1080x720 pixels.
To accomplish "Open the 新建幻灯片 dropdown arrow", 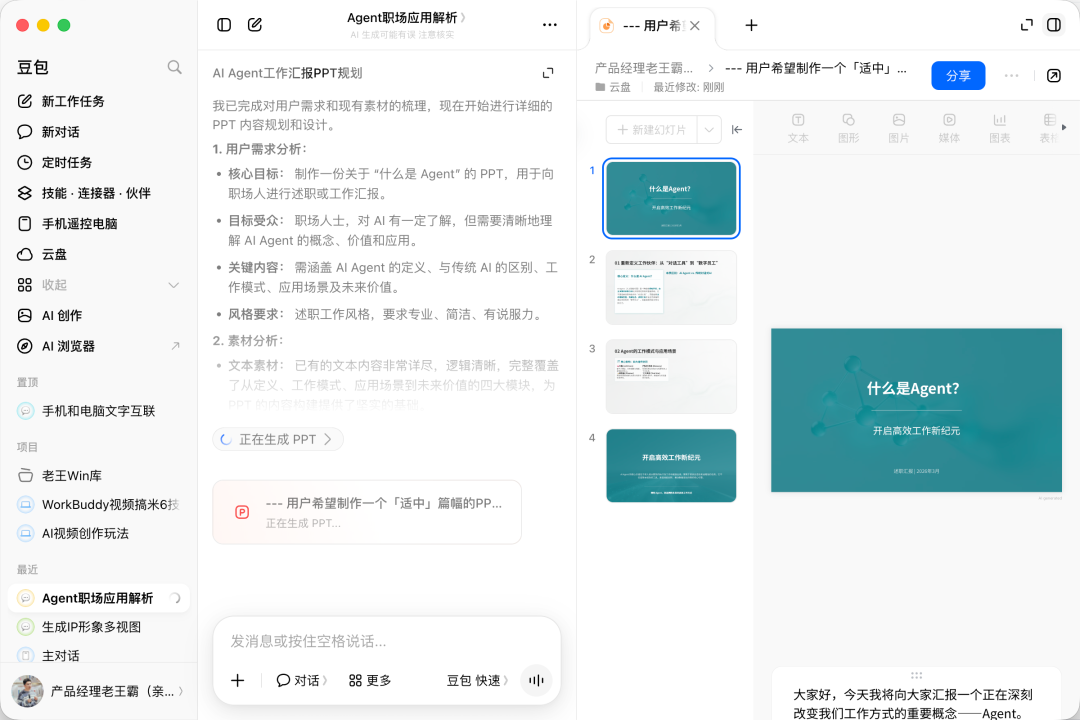I will (x=709, y=130).
